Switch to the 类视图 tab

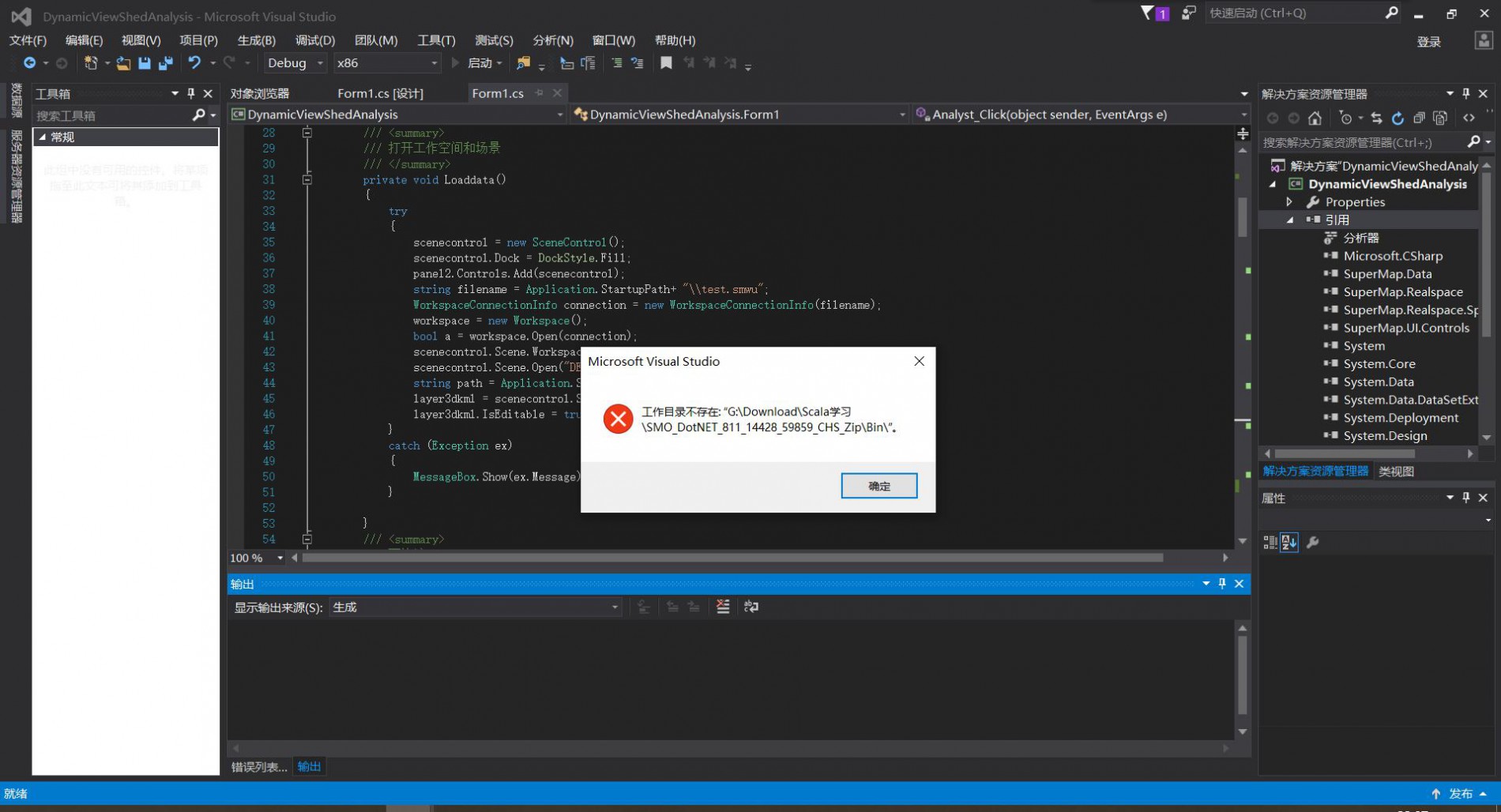pyautogui.click(x=1396, y=472)
